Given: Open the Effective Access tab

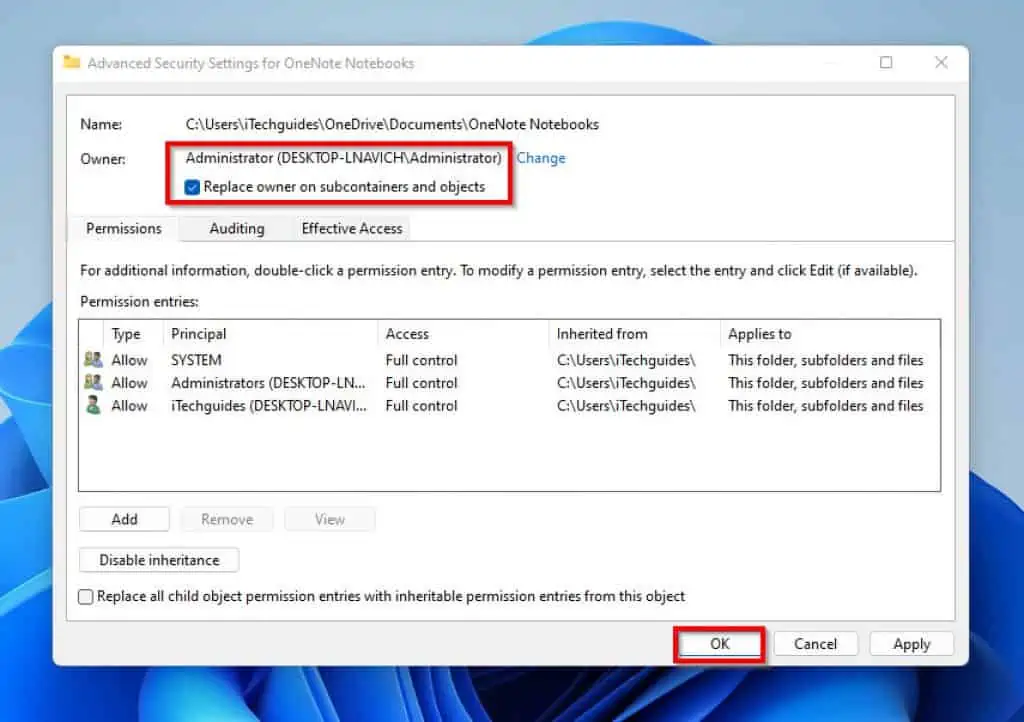Looking at the screenshot, I should click(x=350, y=228).
